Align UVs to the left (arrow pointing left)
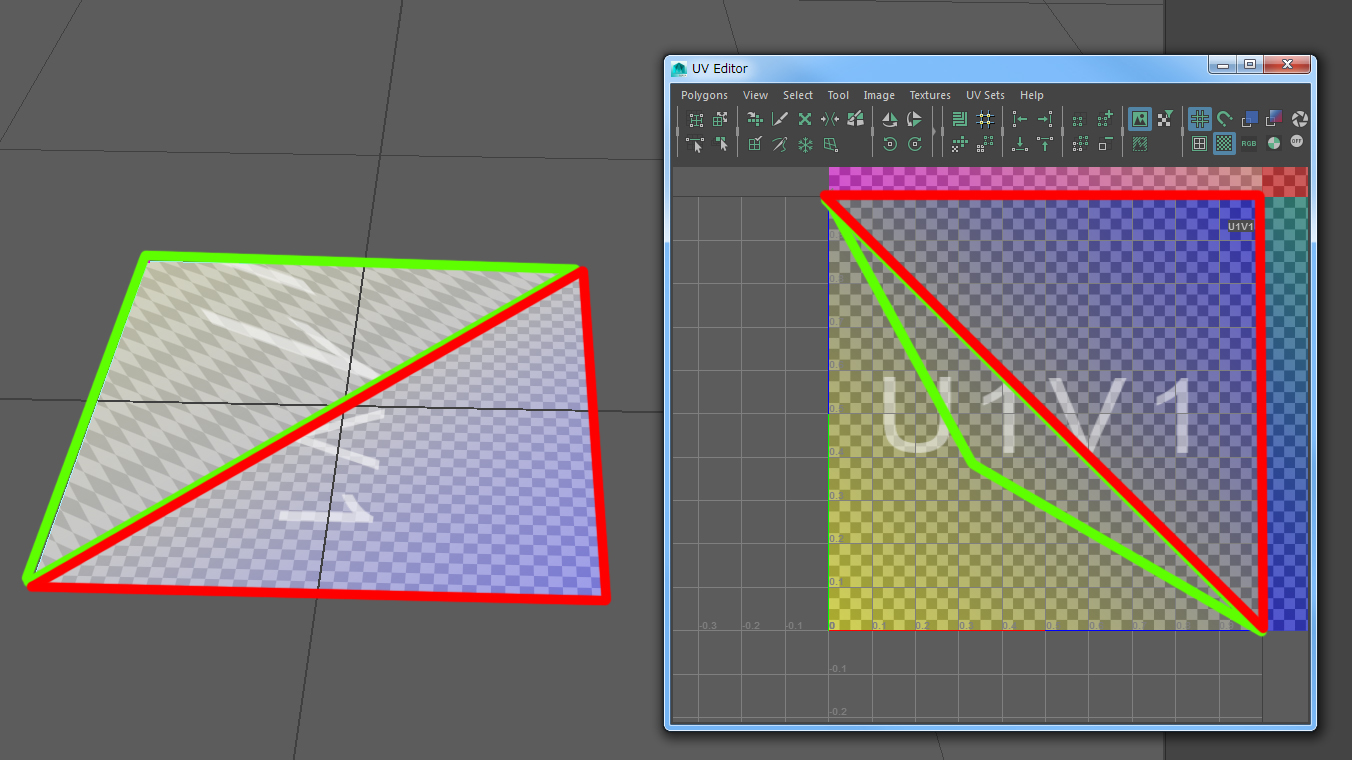The image size is (1352, 760). pyautogui.click(x=1020, y=119)
